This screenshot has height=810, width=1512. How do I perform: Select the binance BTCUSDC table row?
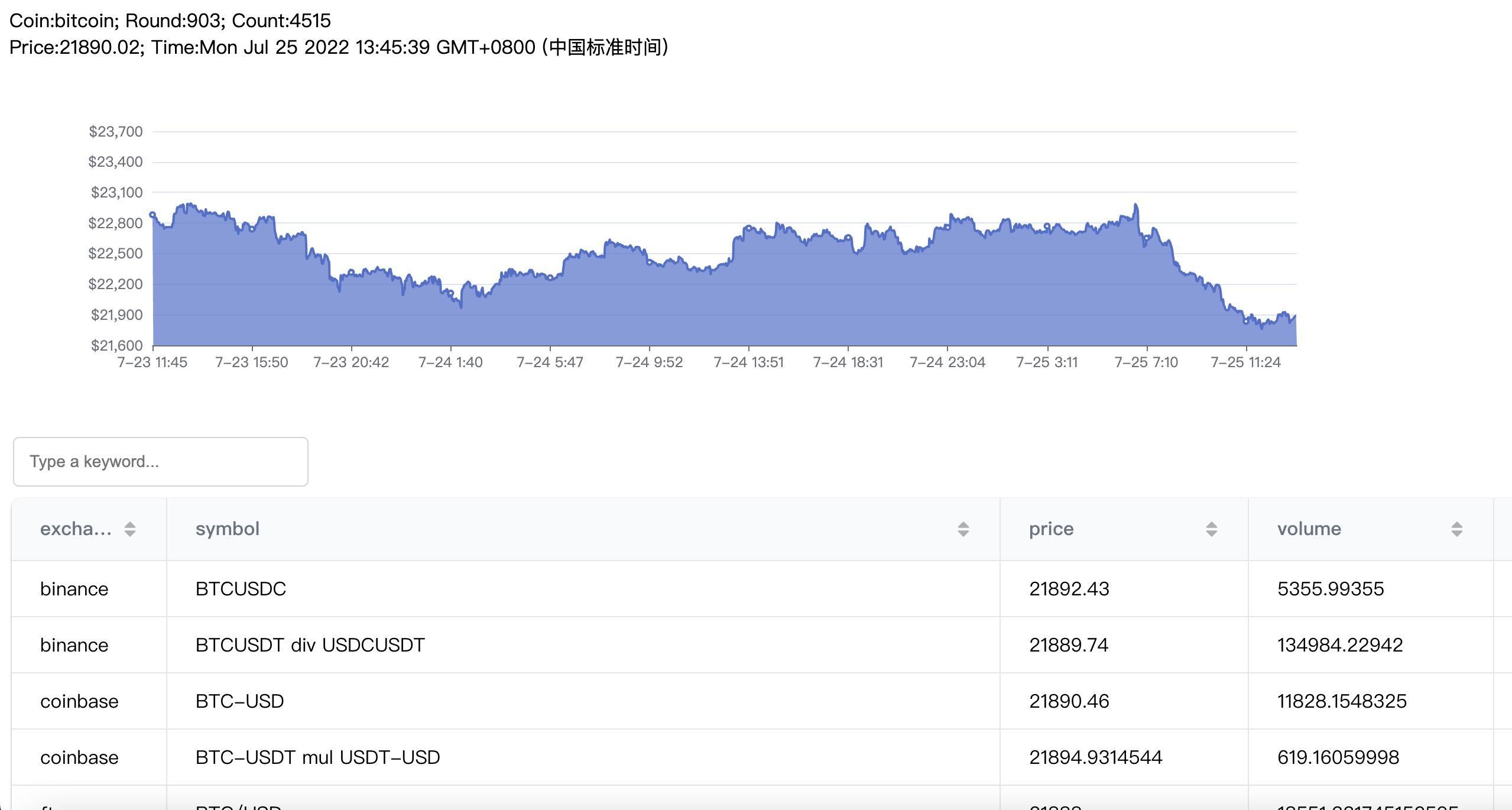coord(241,589)
